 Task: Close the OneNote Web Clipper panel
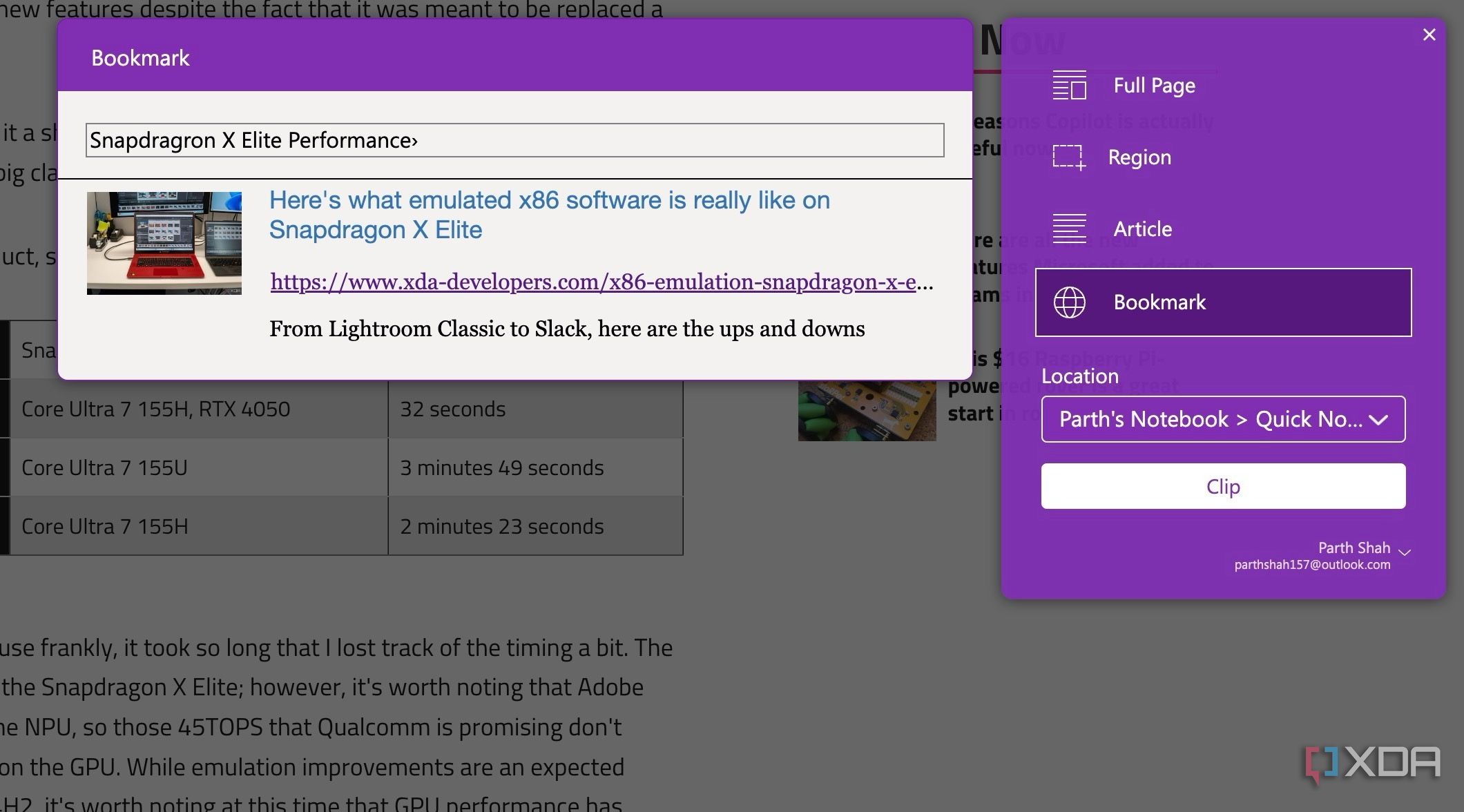pyautogui.click(x=1429, y=35)
